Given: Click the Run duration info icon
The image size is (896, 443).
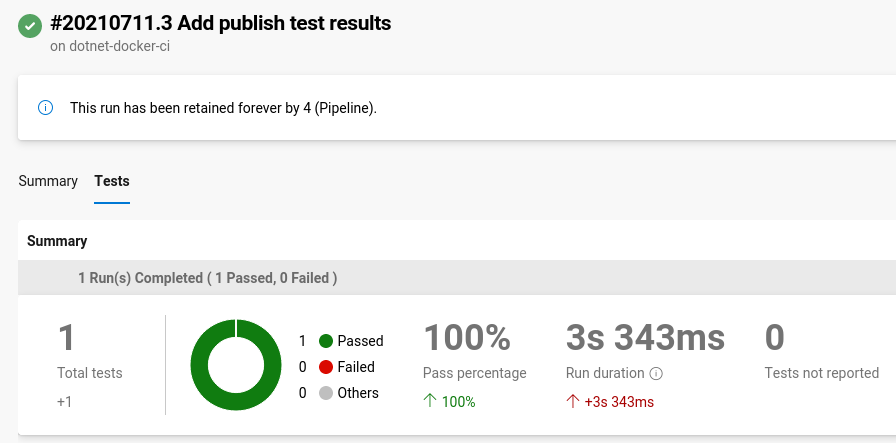Looking at the screenshot, I should coord(657,374).
